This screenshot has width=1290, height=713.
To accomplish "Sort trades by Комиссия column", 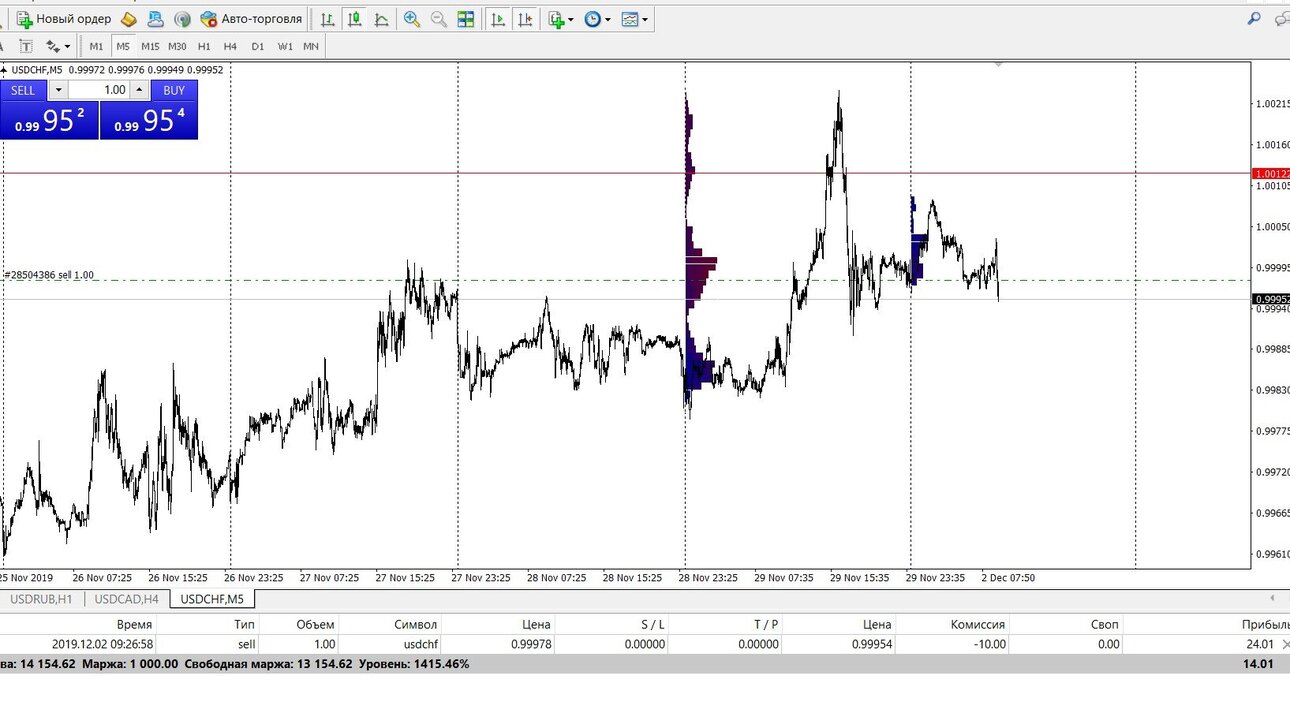I will [978, 624].
